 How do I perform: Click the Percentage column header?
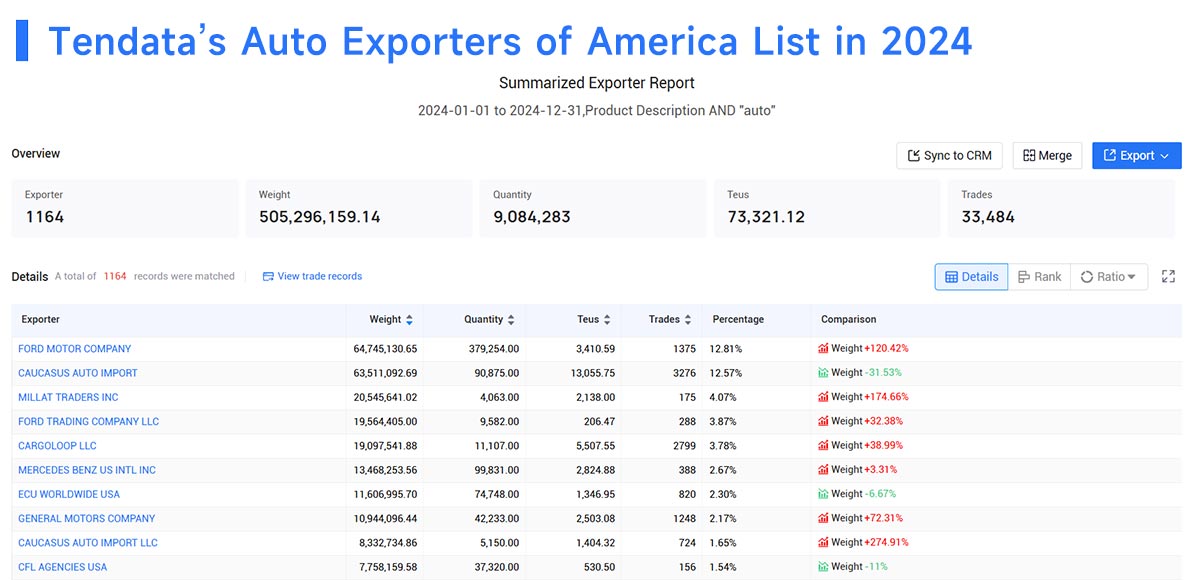pos(738,320)
